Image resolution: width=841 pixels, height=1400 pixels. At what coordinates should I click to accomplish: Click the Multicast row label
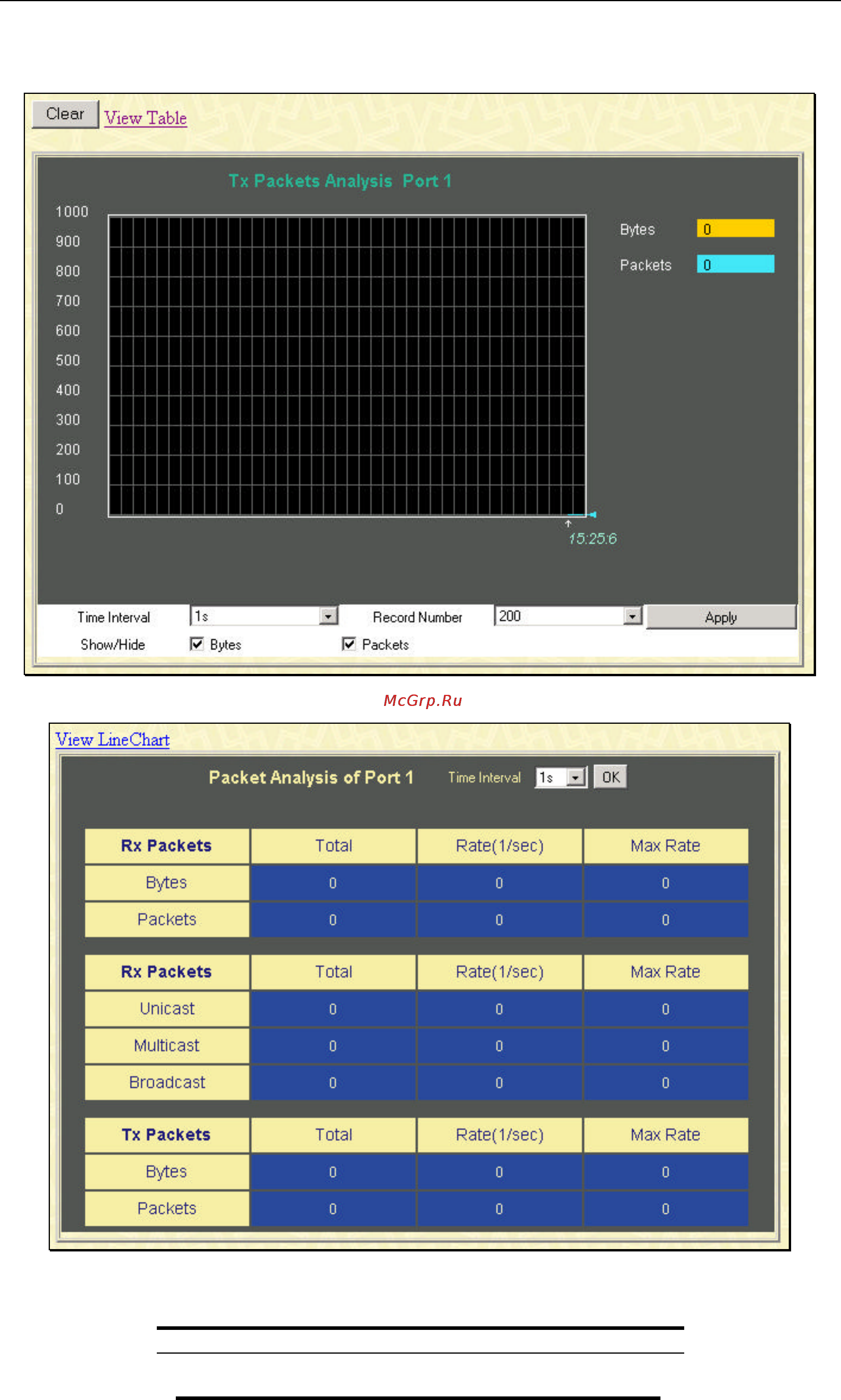[x=167, y=1045]
